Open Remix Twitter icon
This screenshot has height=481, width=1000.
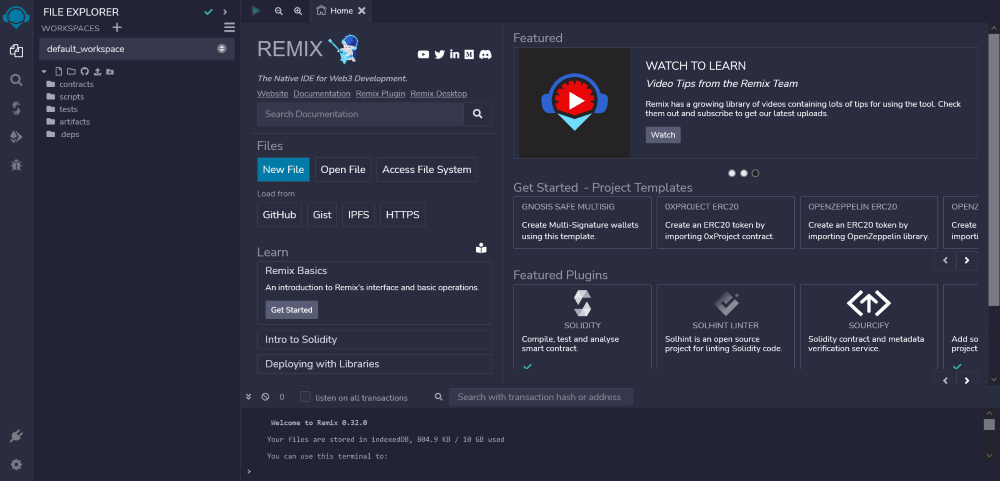(x=439, y=55)
